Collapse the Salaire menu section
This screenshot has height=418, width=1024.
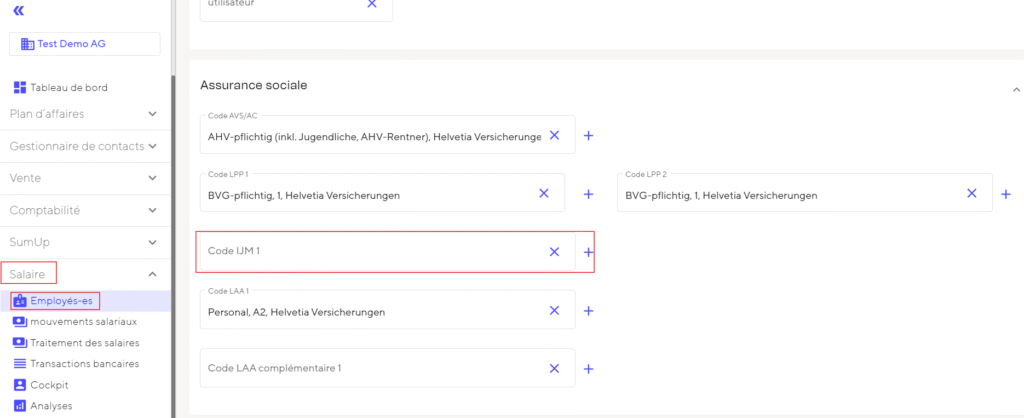pyautogui.click(x=152, y=273)
